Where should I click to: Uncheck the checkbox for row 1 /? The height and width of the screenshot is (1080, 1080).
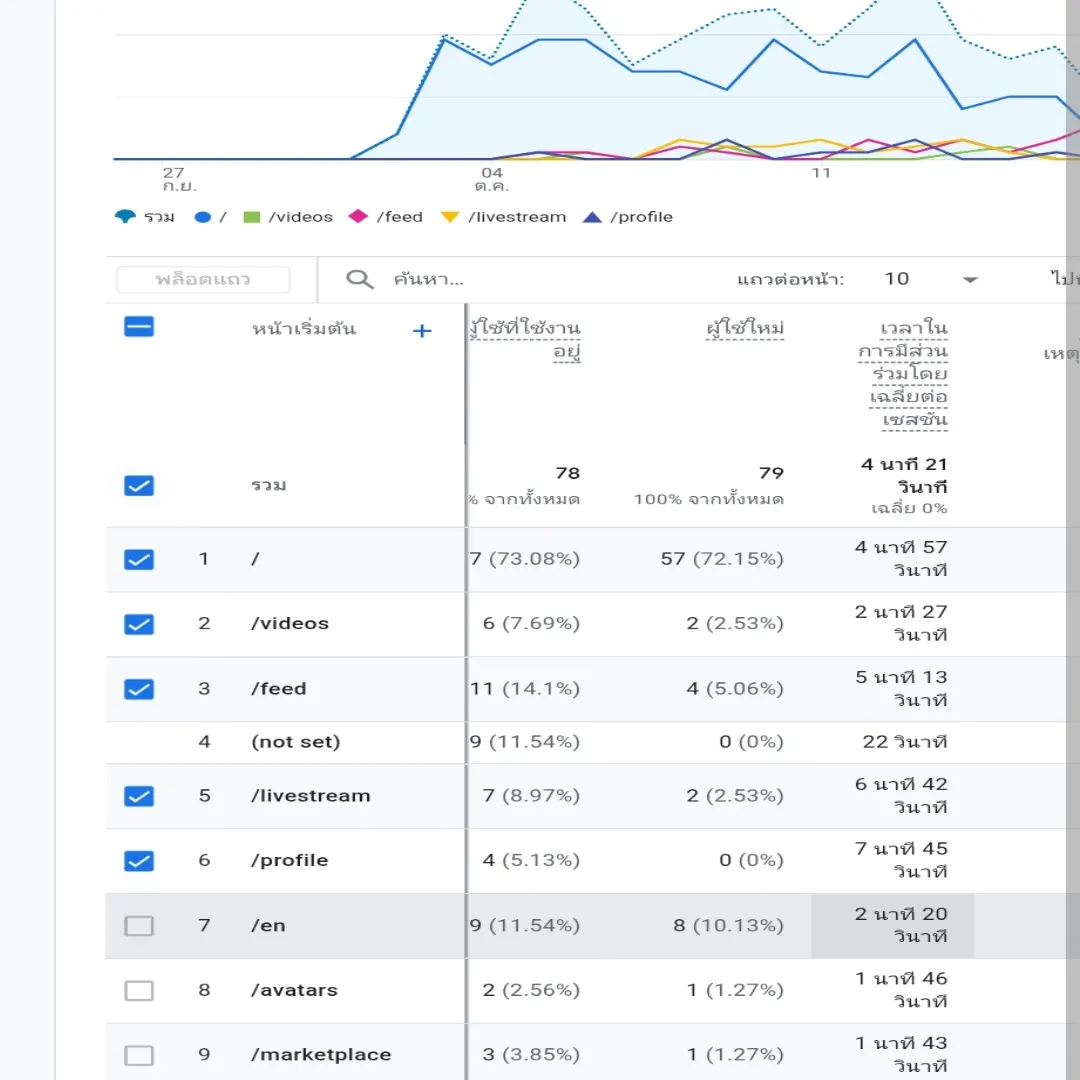(x=139, y=559)
